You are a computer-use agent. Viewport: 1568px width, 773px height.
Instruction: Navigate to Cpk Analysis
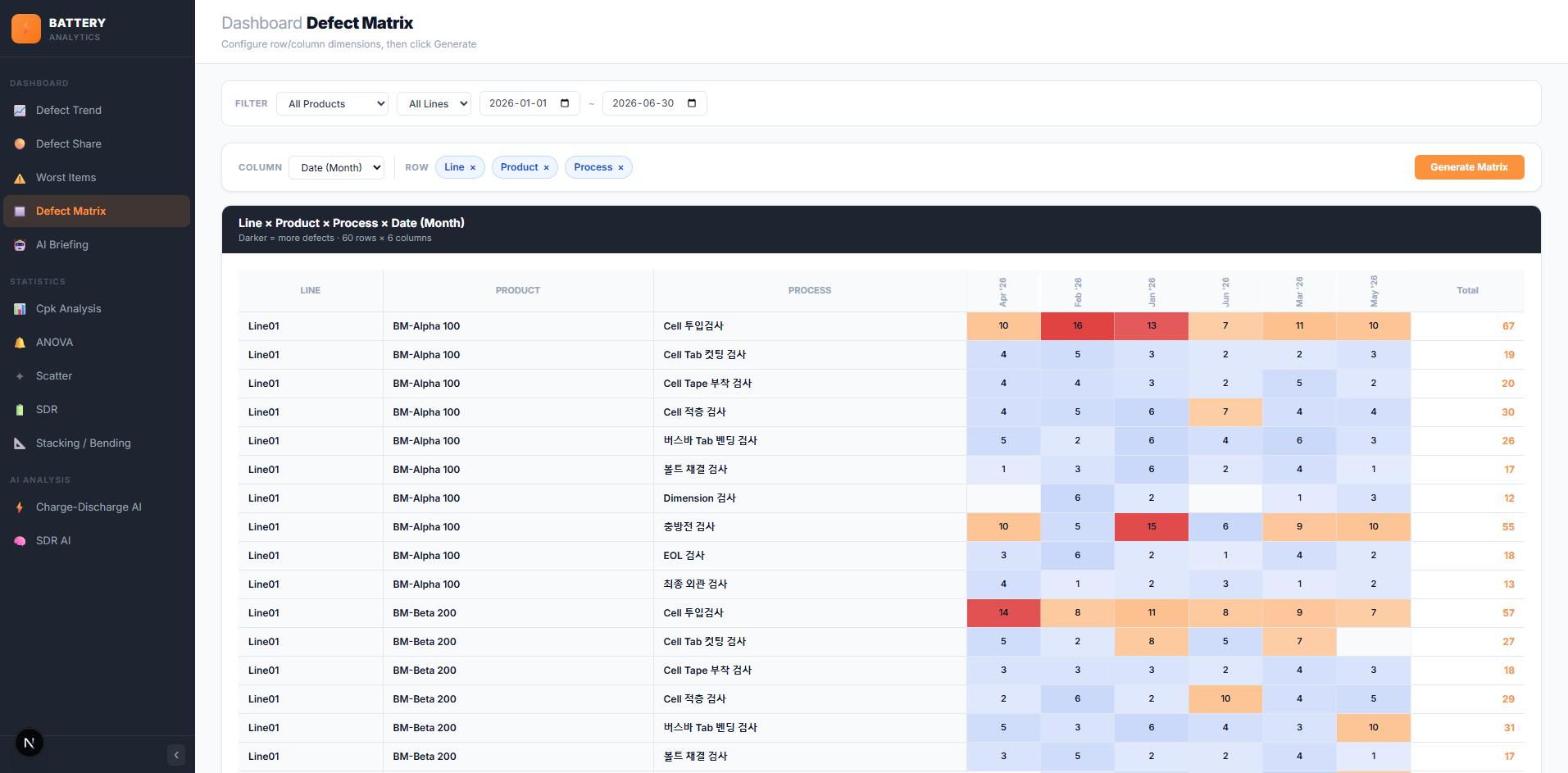coord(97,309)
